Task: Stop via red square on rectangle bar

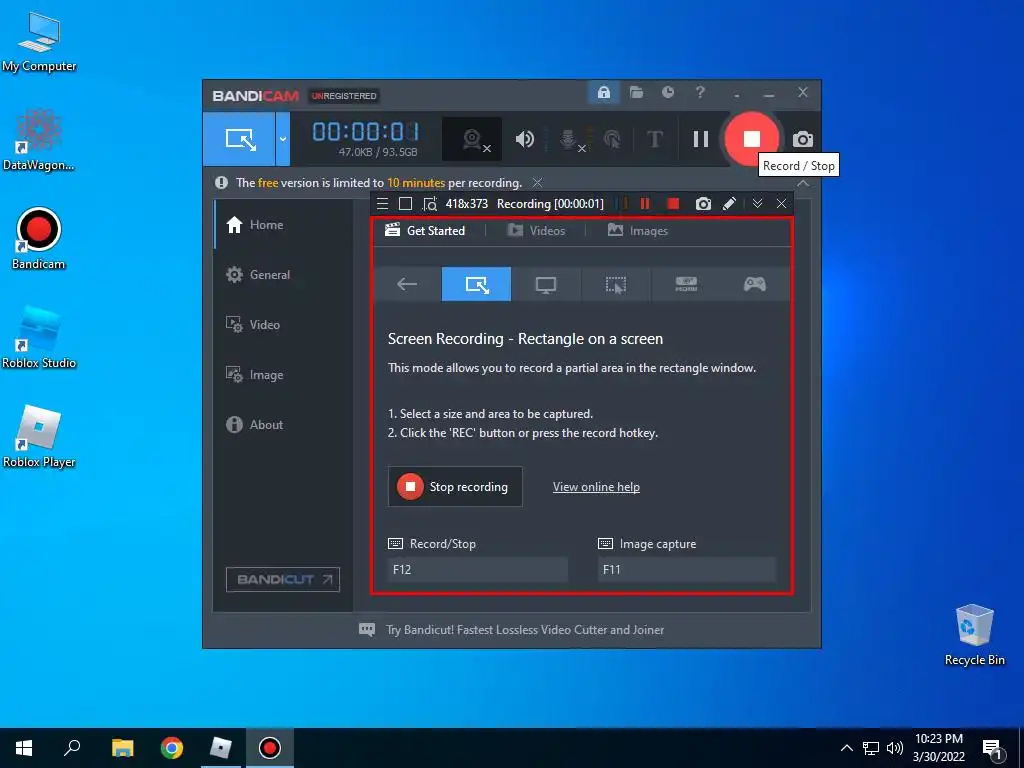Action: (673, 204)
